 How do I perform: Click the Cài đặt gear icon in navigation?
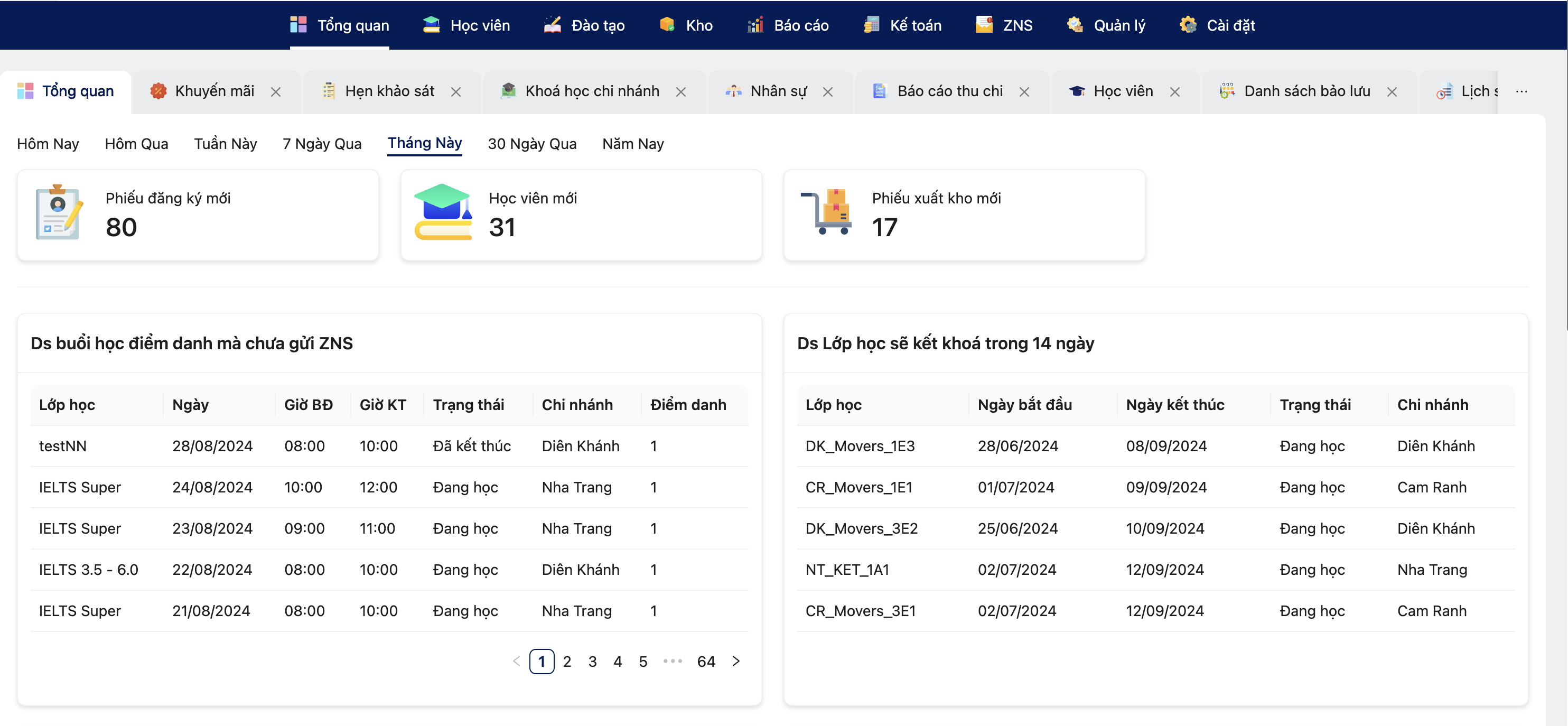pos(1188,25)
